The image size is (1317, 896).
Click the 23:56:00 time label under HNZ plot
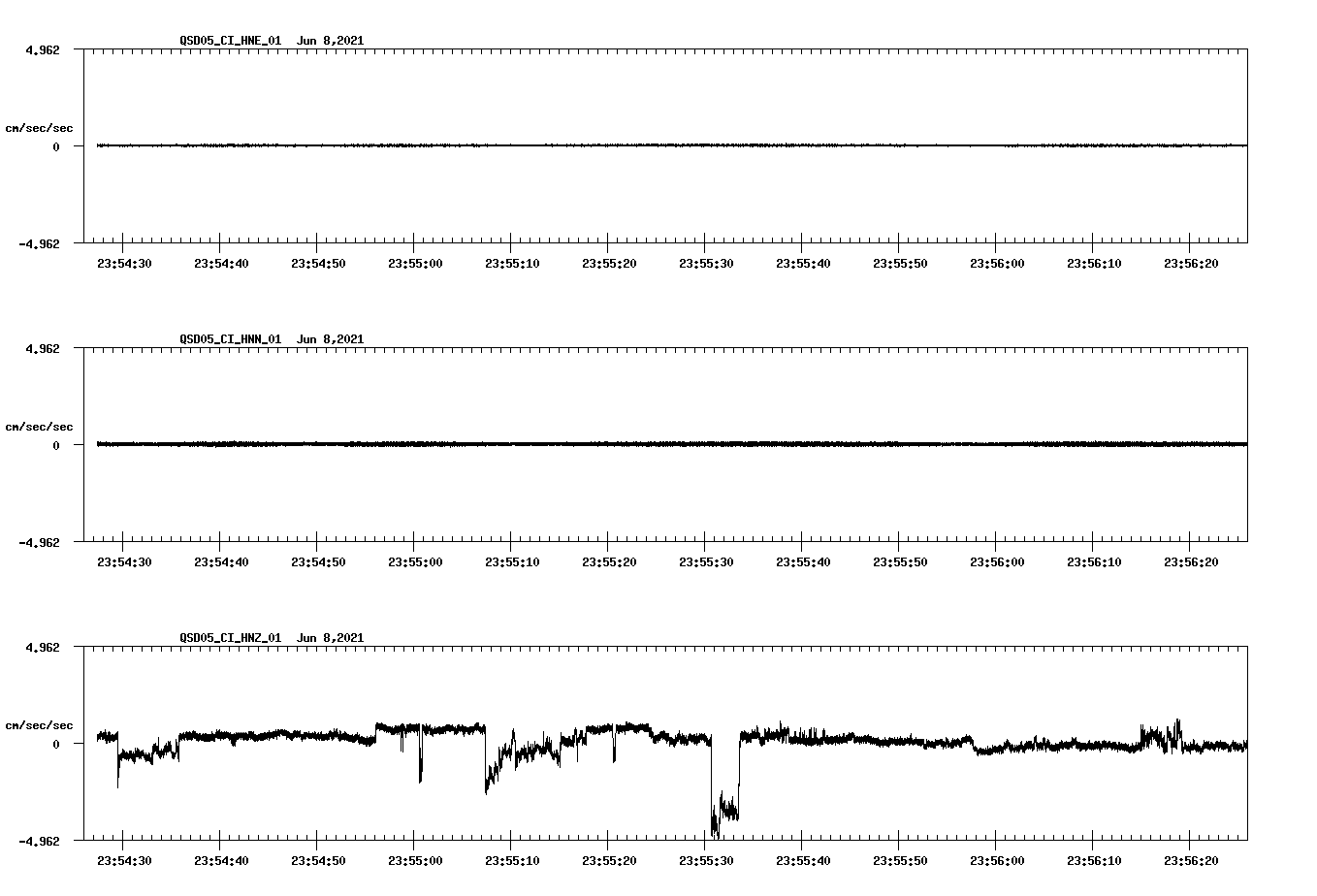point(997,860)
